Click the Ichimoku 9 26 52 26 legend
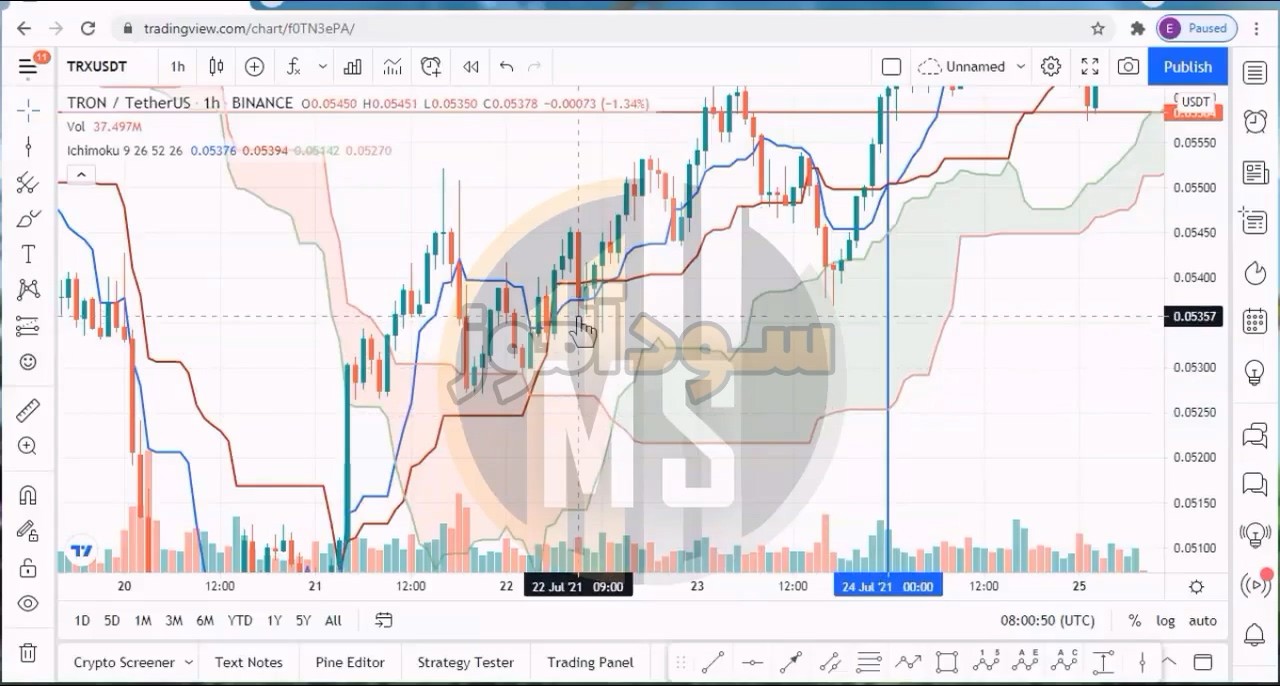 (124, 151)
